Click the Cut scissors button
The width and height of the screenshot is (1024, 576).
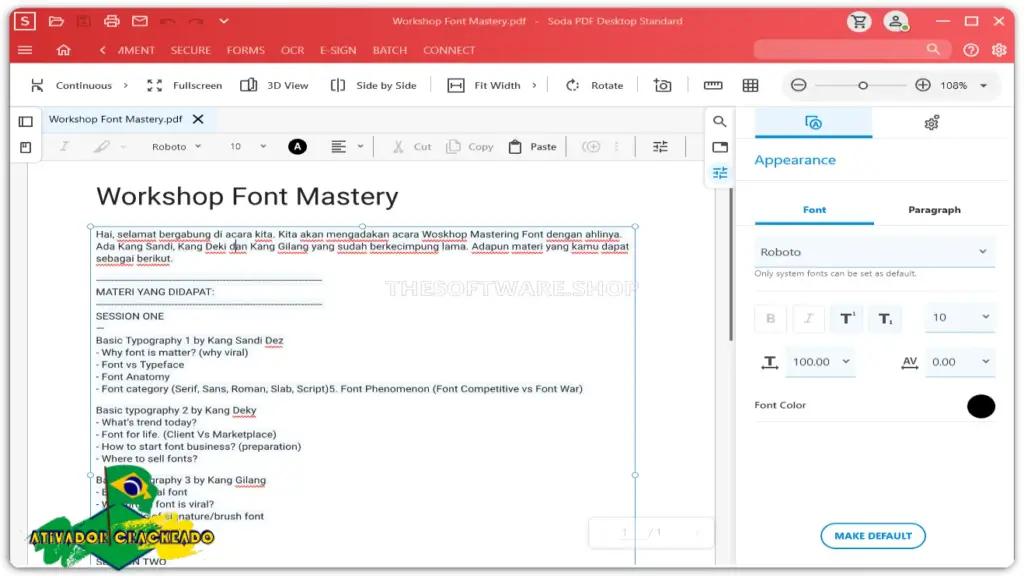point(411,147)
